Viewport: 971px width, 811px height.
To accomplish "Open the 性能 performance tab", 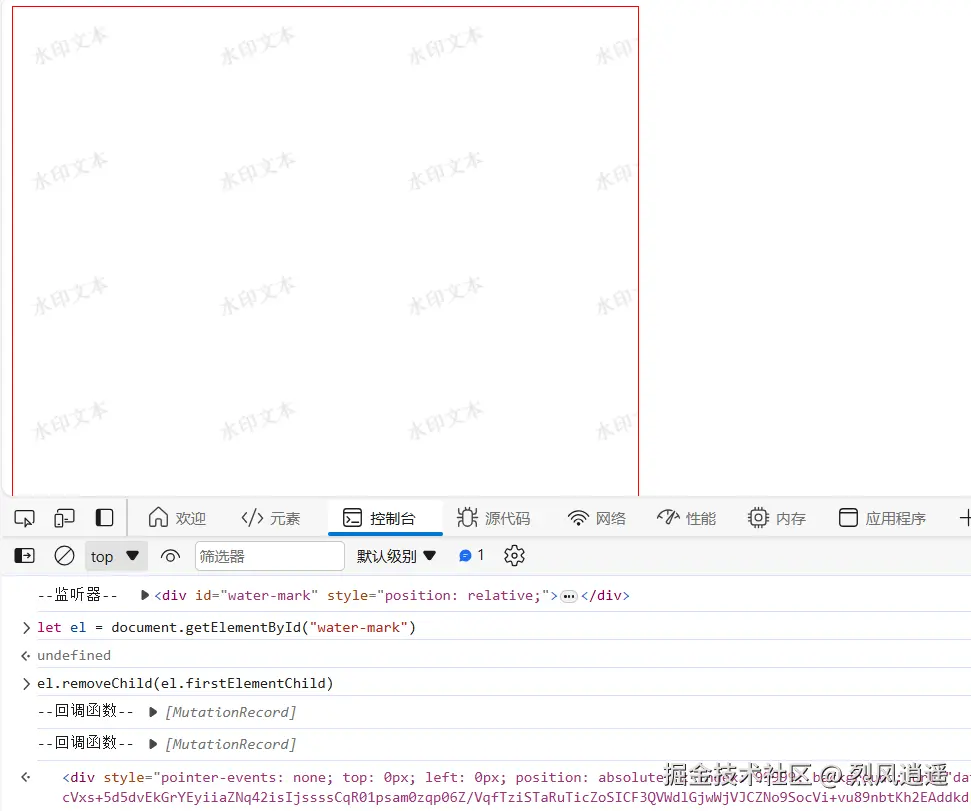I will coord(686,518).
